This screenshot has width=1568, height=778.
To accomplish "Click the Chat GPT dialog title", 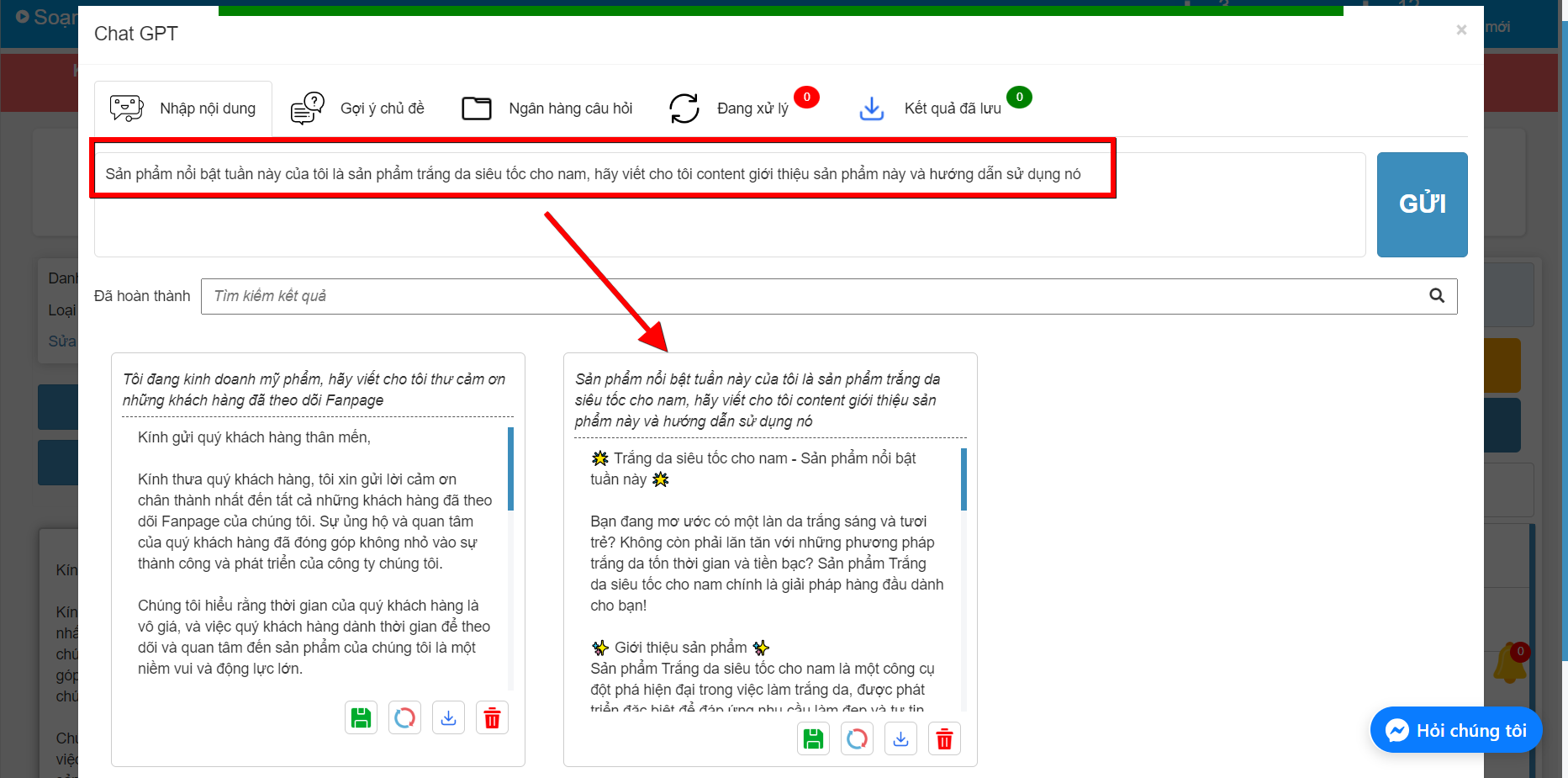I will tap(136, 34).
